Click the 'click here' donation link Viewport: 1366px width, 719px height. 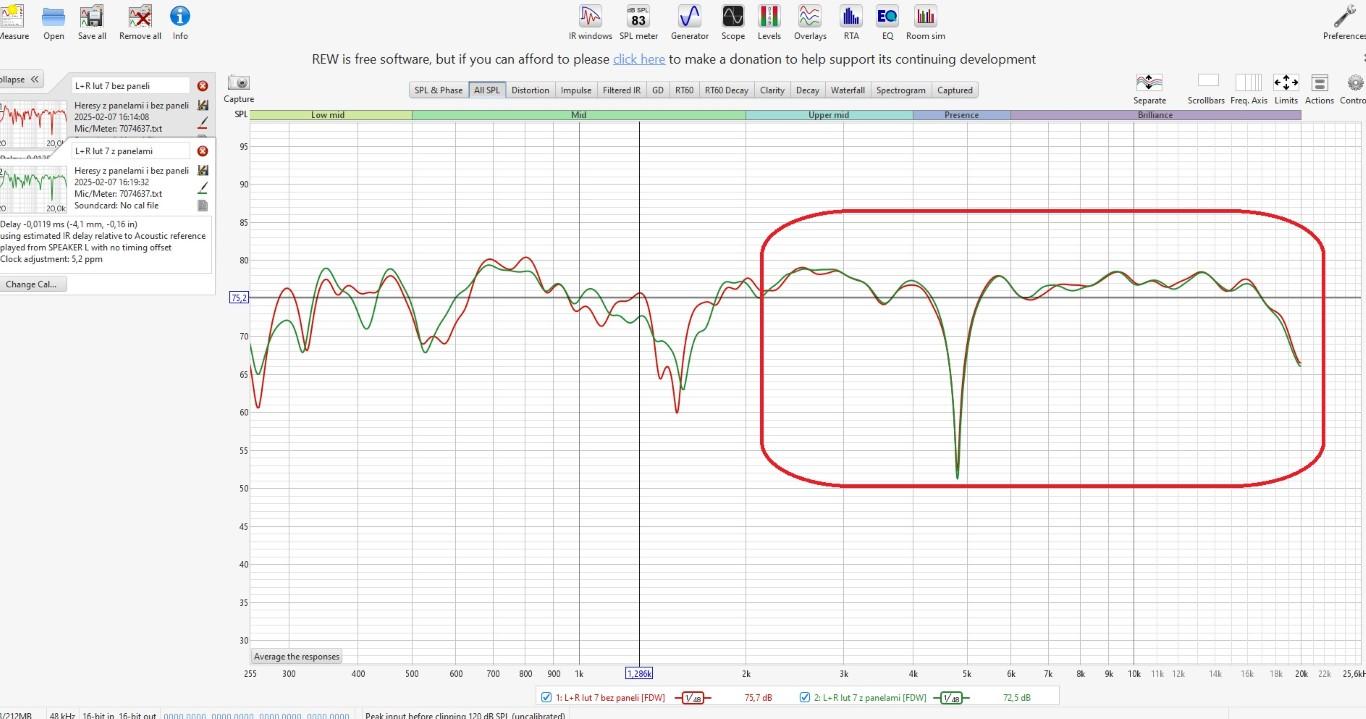[639, 59]
